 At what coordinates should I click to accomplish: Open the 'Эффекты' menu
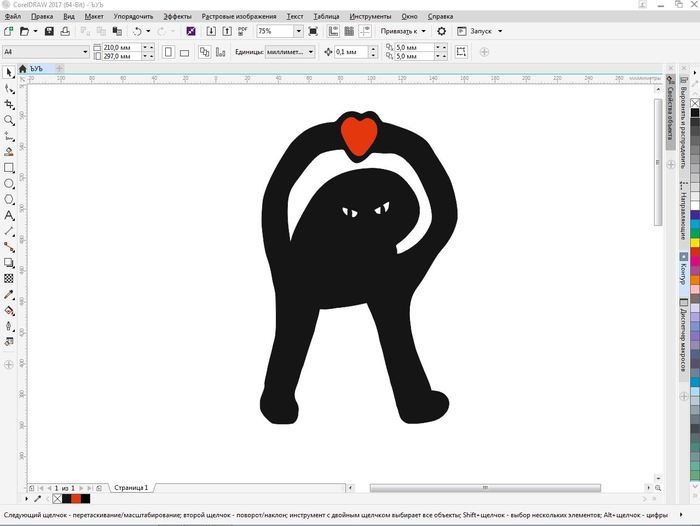click(x=177, y=17)
